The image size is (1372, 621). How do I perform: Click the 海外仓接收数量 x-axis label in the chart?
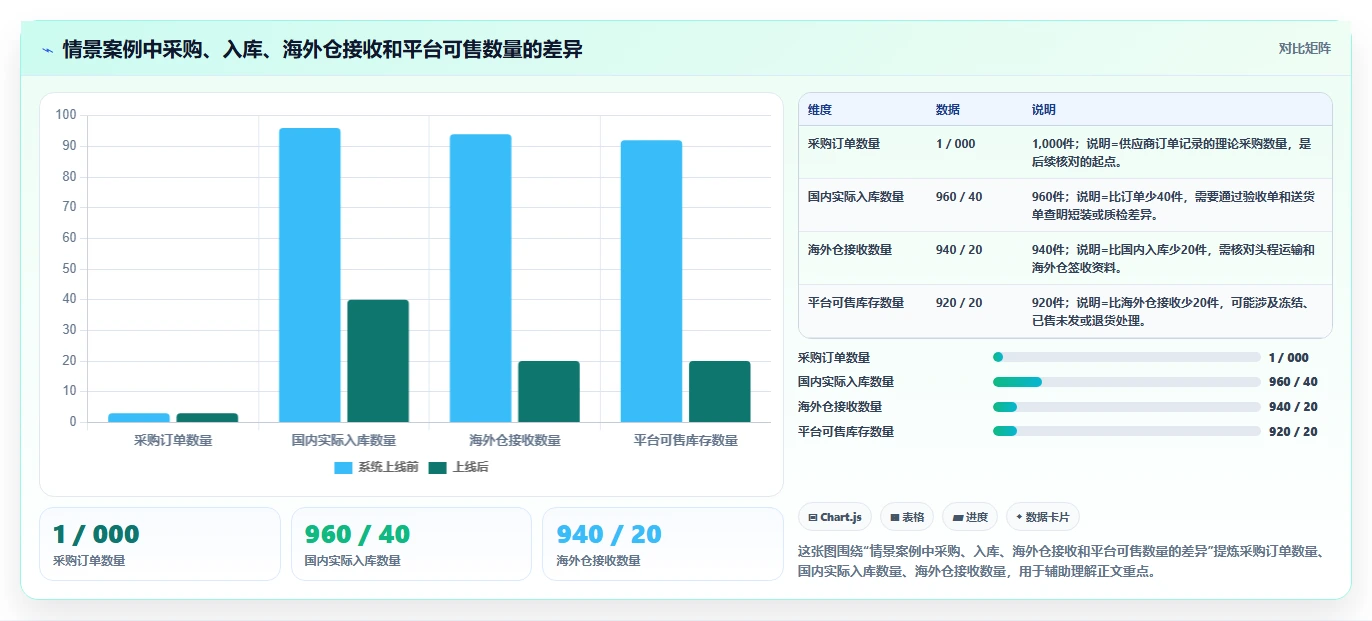pyautogui.click(x=515, y=440)
